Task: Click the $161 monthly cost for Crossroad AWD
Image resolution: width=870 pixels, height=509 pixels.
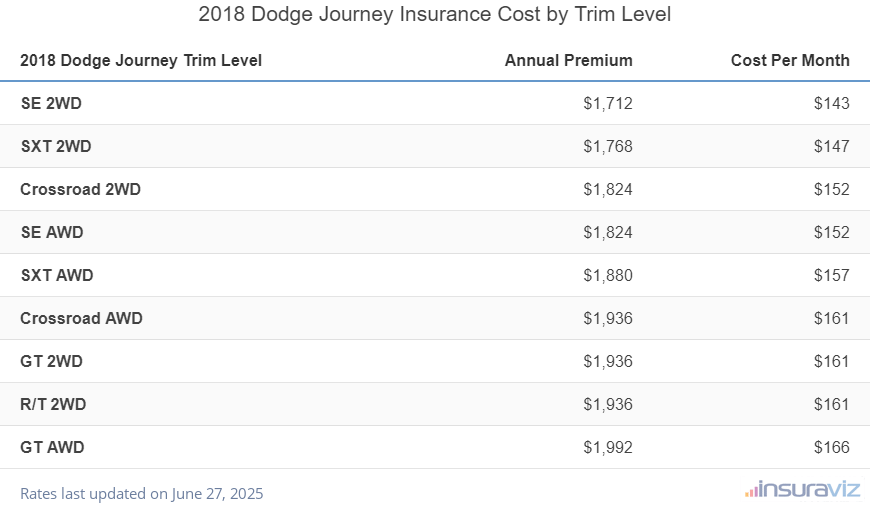Action: (x=832, y=318)
